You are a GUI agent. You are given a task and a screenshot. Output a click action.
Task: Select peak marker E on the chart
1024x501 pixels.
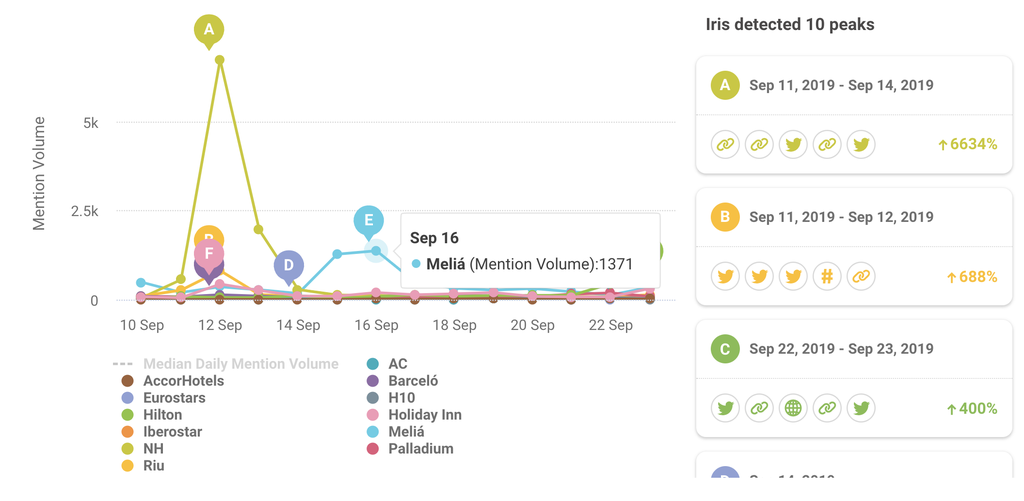click(x=368, y=221)
